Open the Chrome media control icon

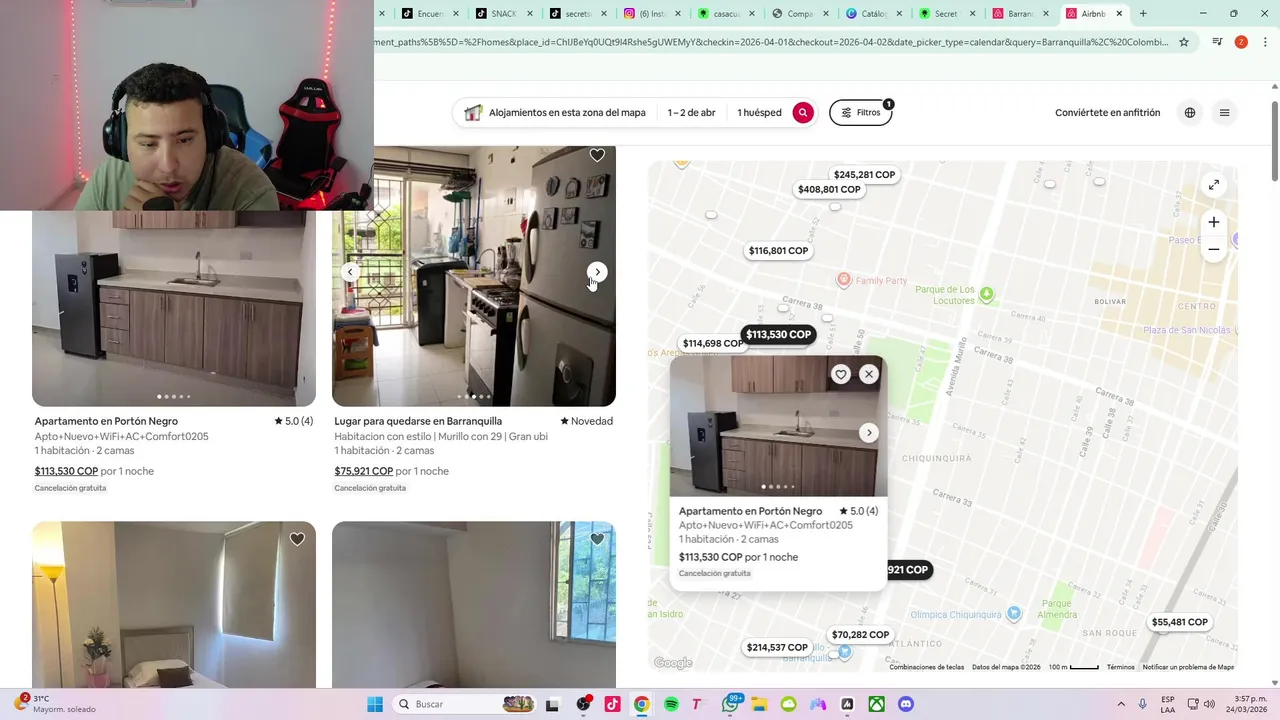click(x=1217, y=42)
